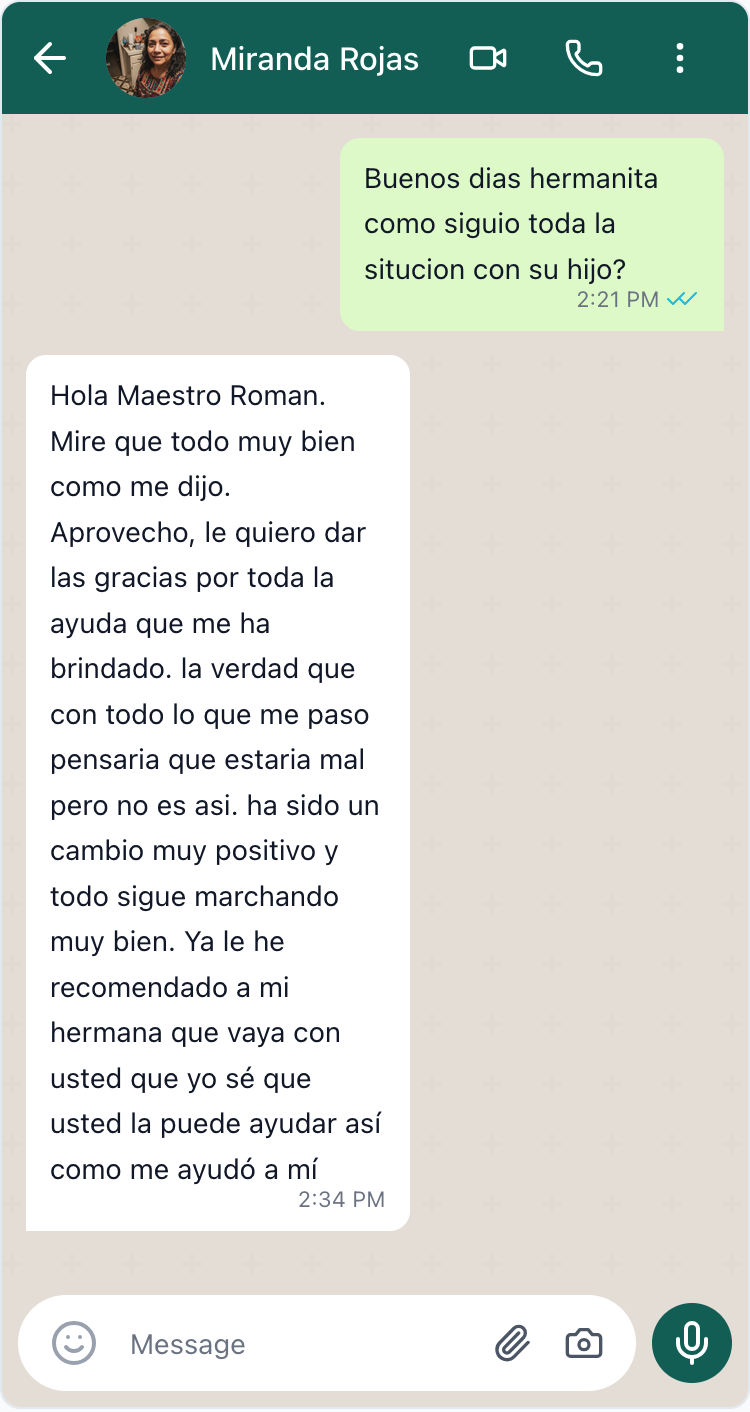750x1412 pixels.
Task: Click the line 'situcion con su hijo?'
Action: click(494, 270)
